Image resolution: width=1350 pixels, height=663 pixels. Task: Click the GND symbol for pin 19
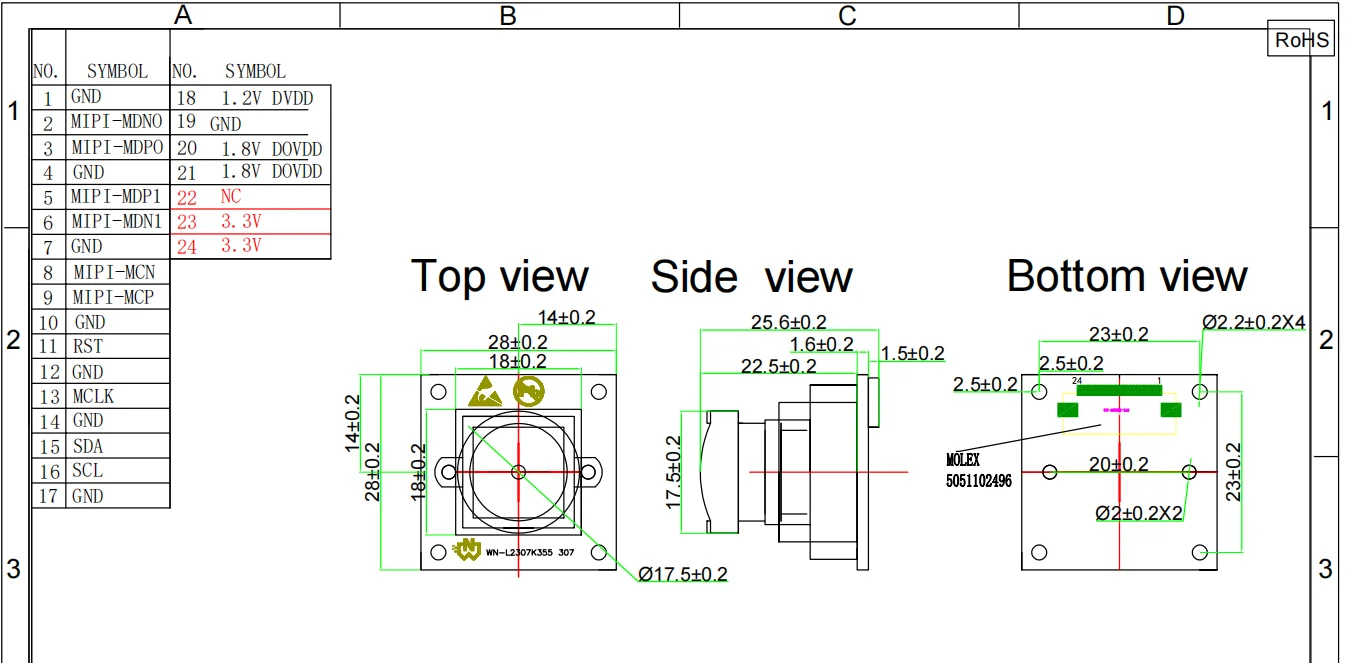[x=225, y=124]
